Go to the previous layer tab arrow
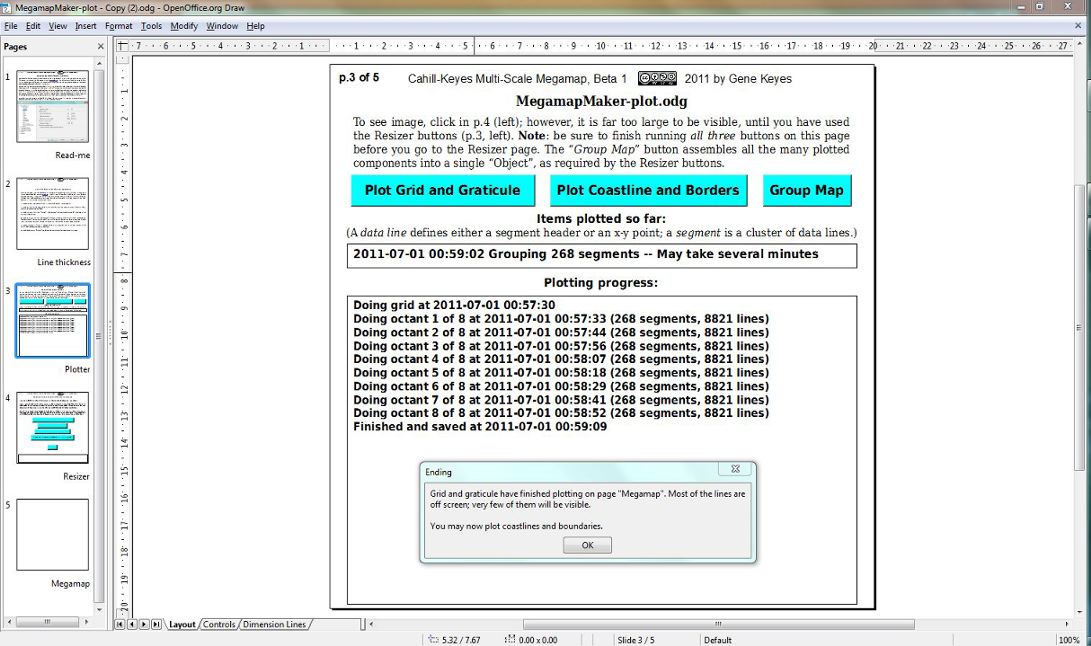1091x646 pixels. pyautogui.click(x=132, y=624)
